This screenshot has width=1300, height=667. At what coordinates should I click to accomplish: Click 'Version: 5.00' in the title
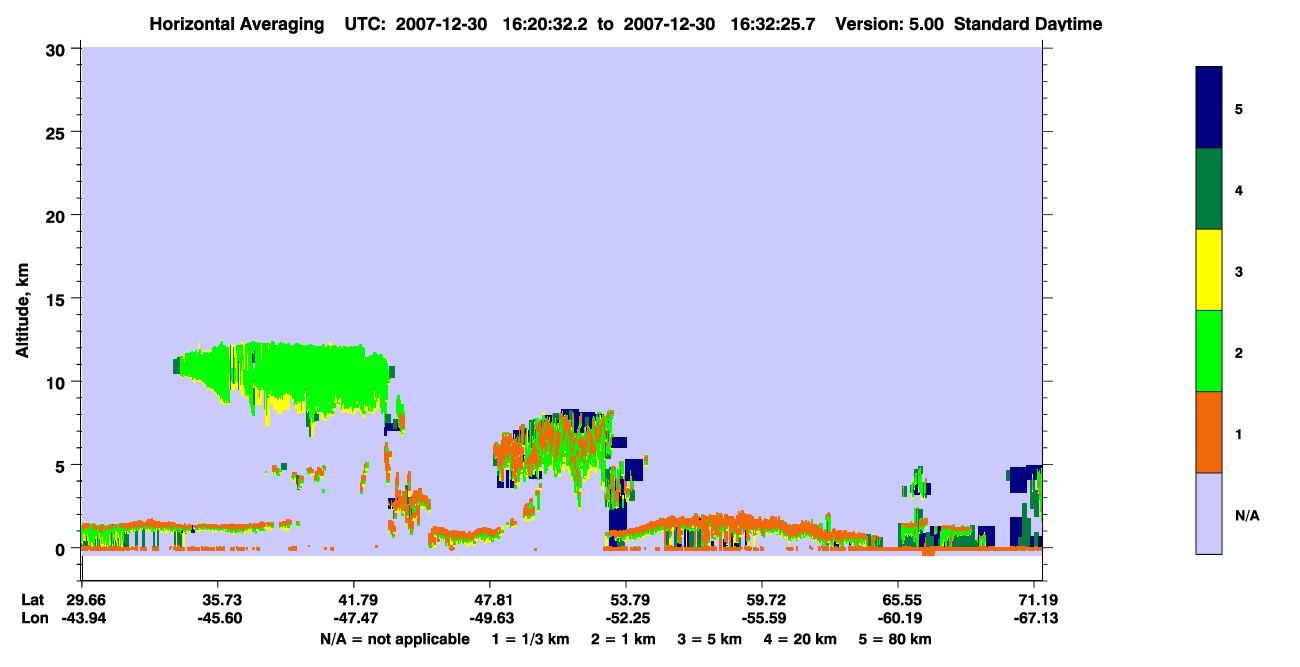pyautogui.click(x=890, y=24)
